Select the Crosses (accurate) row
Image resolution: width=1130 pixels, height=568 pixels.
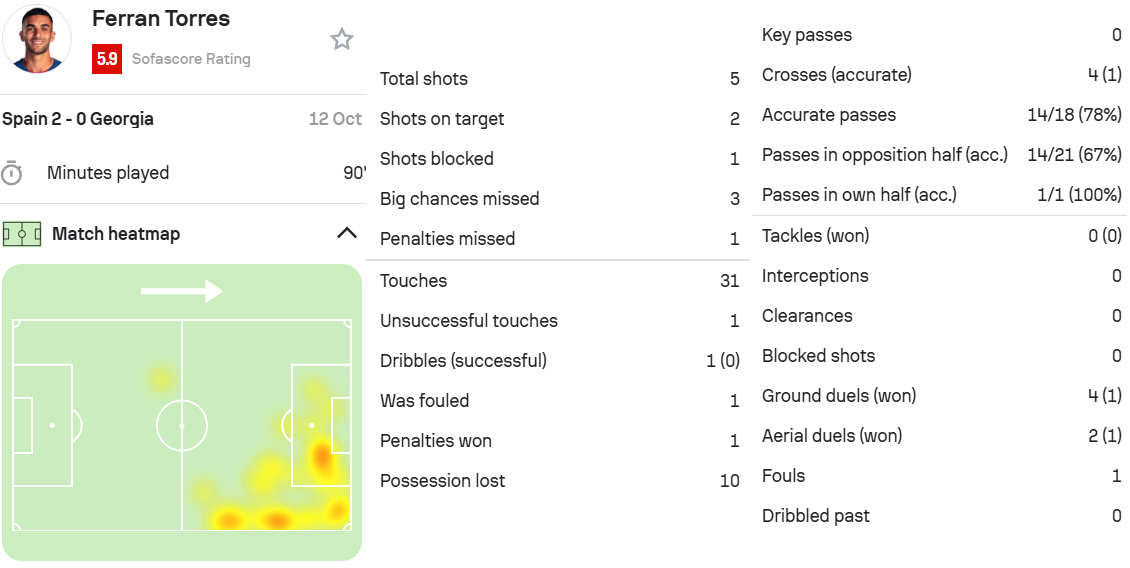[940, 75]
